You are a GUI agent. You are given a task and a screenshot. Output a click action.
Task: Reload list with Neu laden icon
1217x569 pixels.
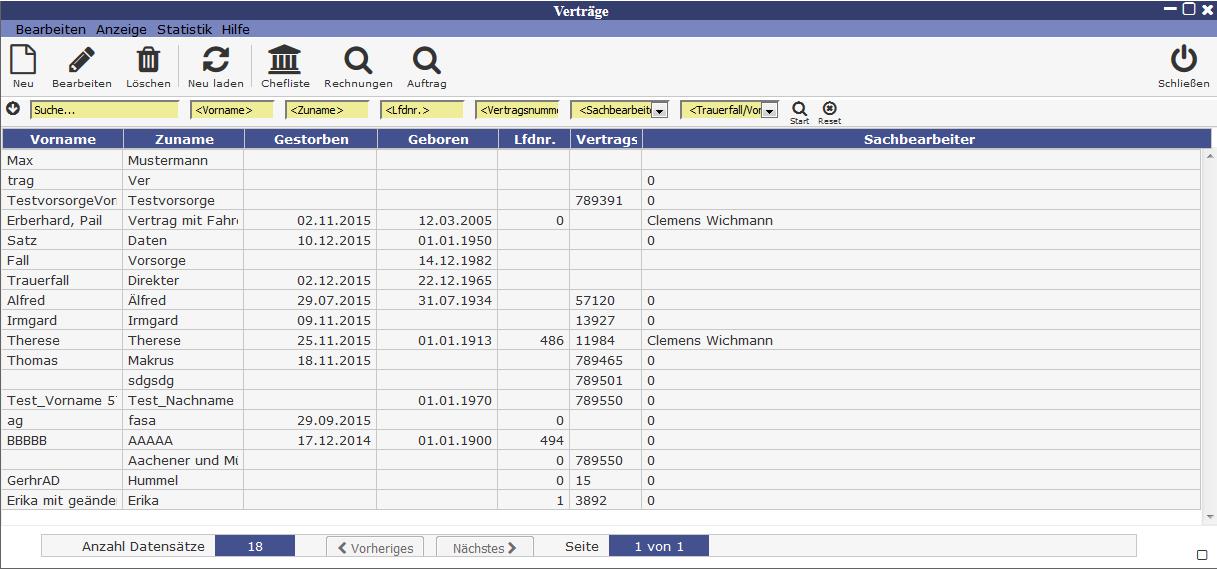point(215,60)
